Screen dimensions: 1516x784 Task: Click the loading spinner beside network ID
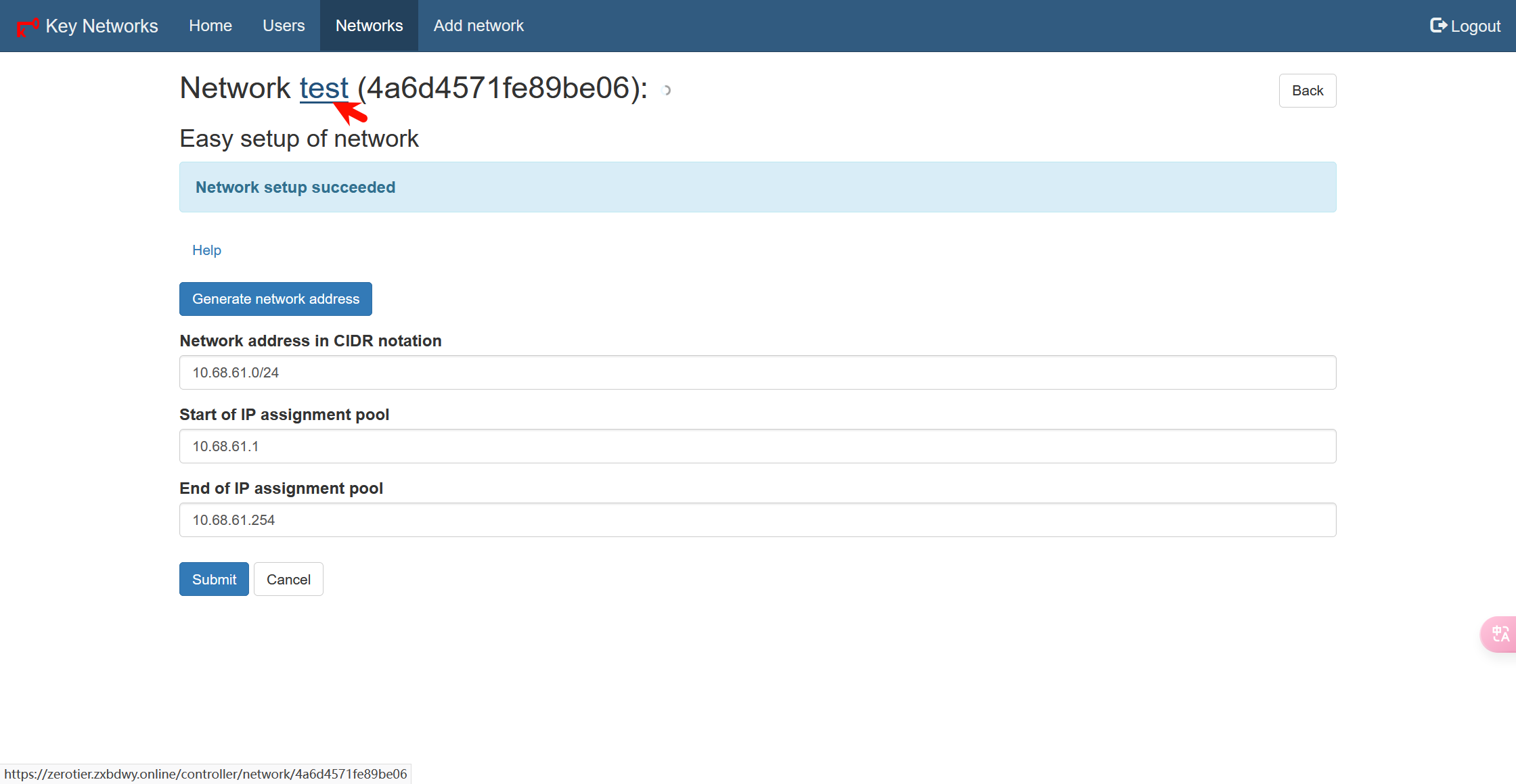coord(667,90)
